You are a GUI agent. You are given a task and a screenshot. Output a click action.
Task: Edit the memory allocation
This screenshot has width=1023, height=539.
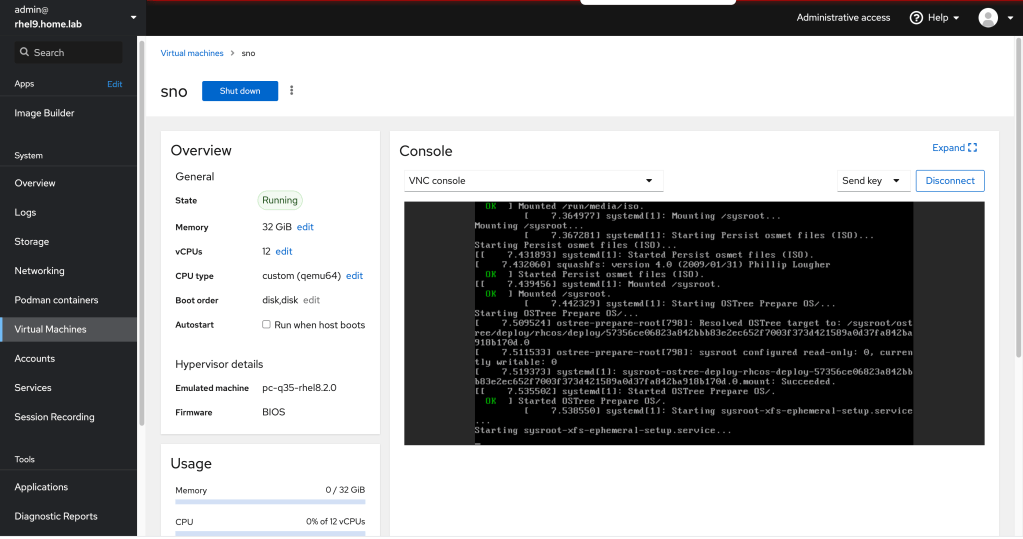305,227
